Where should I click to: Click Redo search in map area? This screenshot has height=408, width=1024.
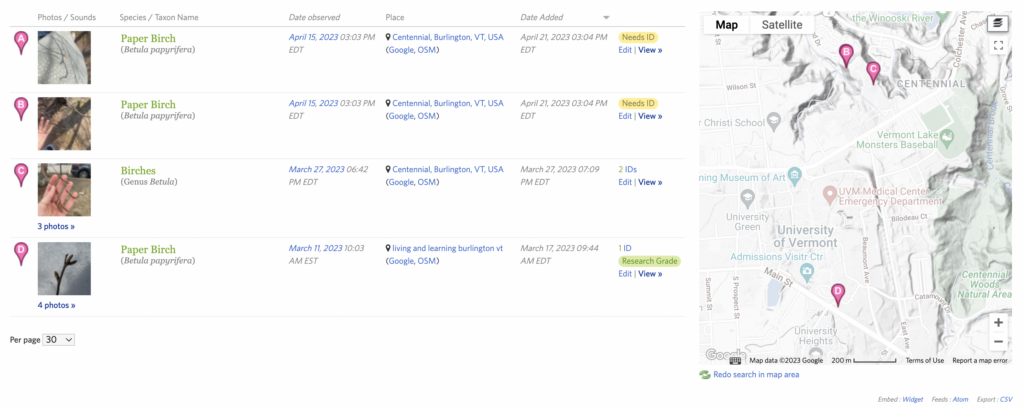(755, 374)
